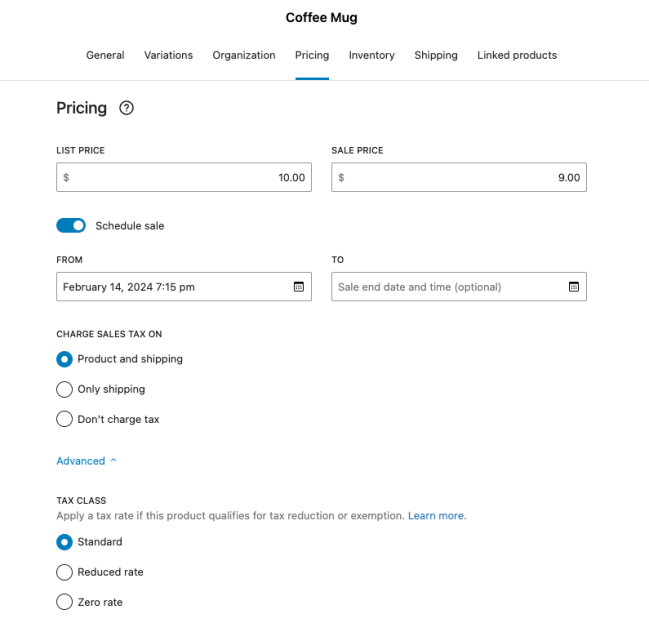Select Don't charge tax radio button
The image size is (649, 623).
point(65,419)
